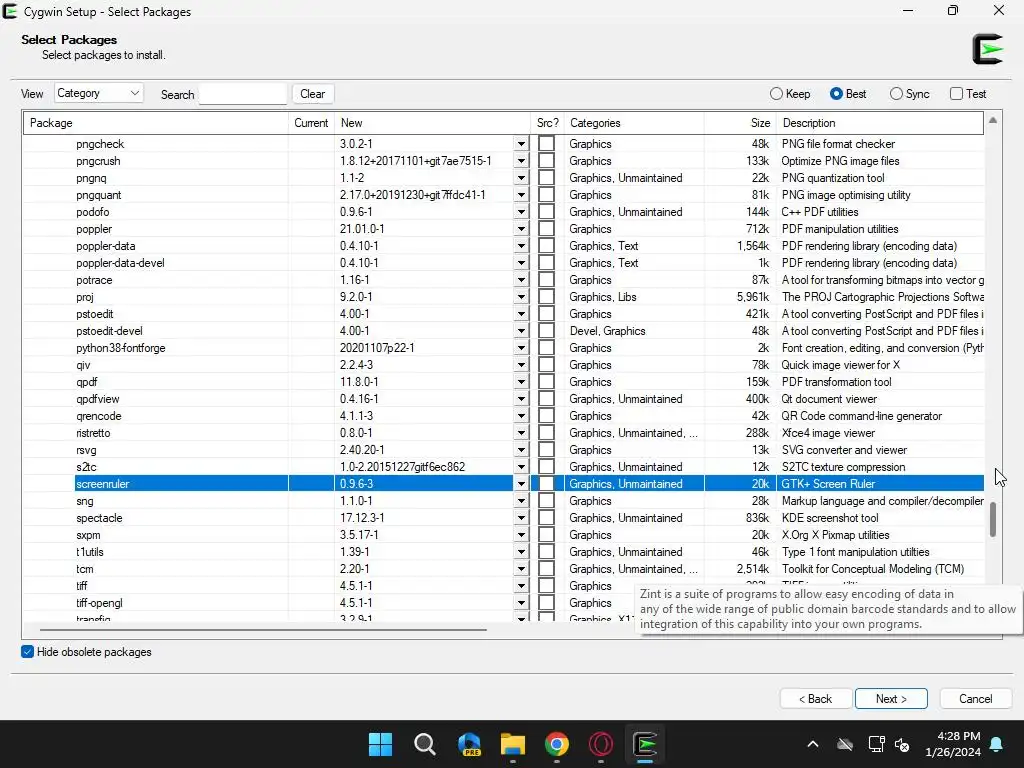Check source box for poppler

click(547, 229)
